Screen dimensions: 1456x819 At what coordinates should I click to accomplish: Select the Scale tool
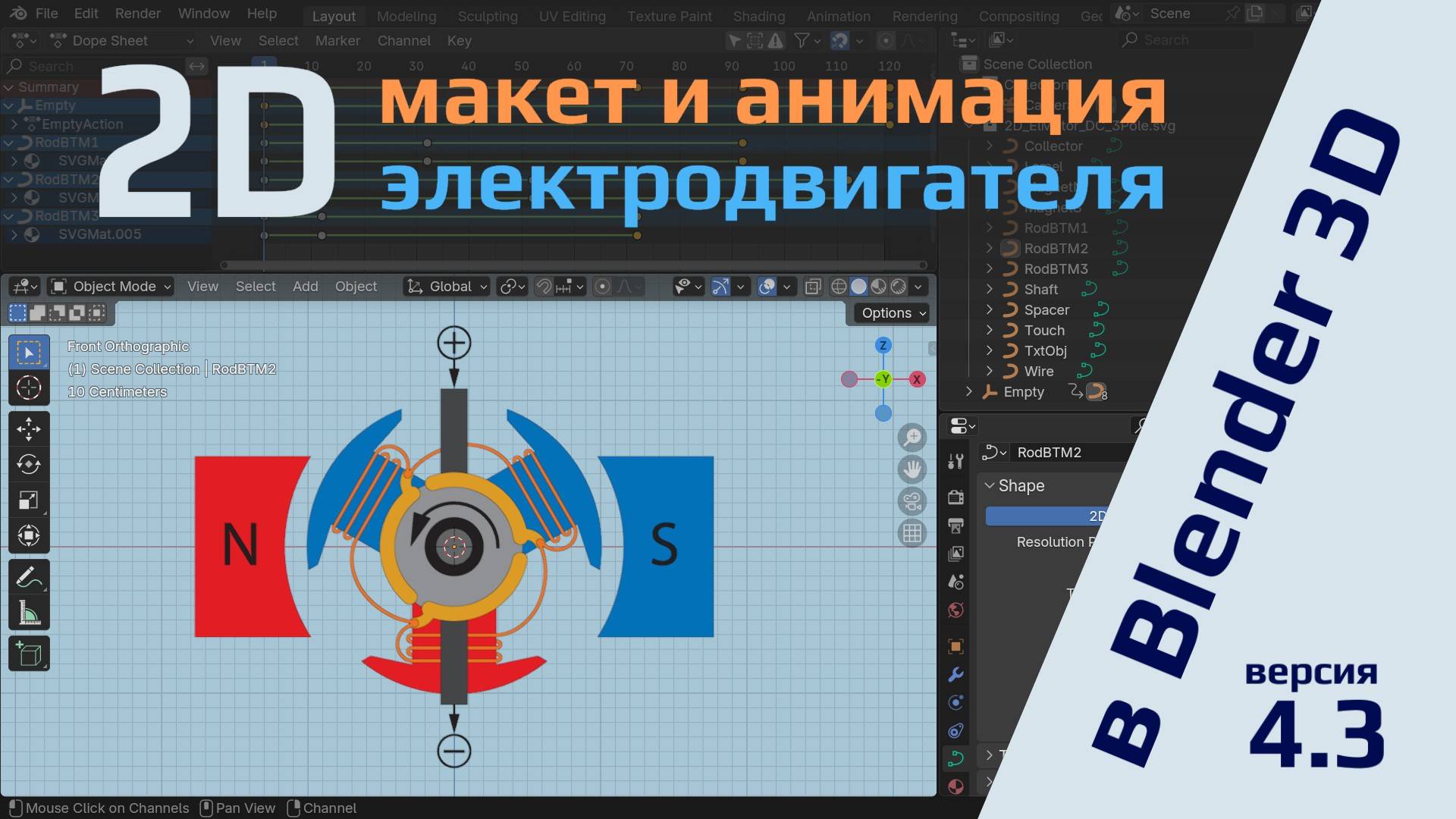tap(29, 500)
